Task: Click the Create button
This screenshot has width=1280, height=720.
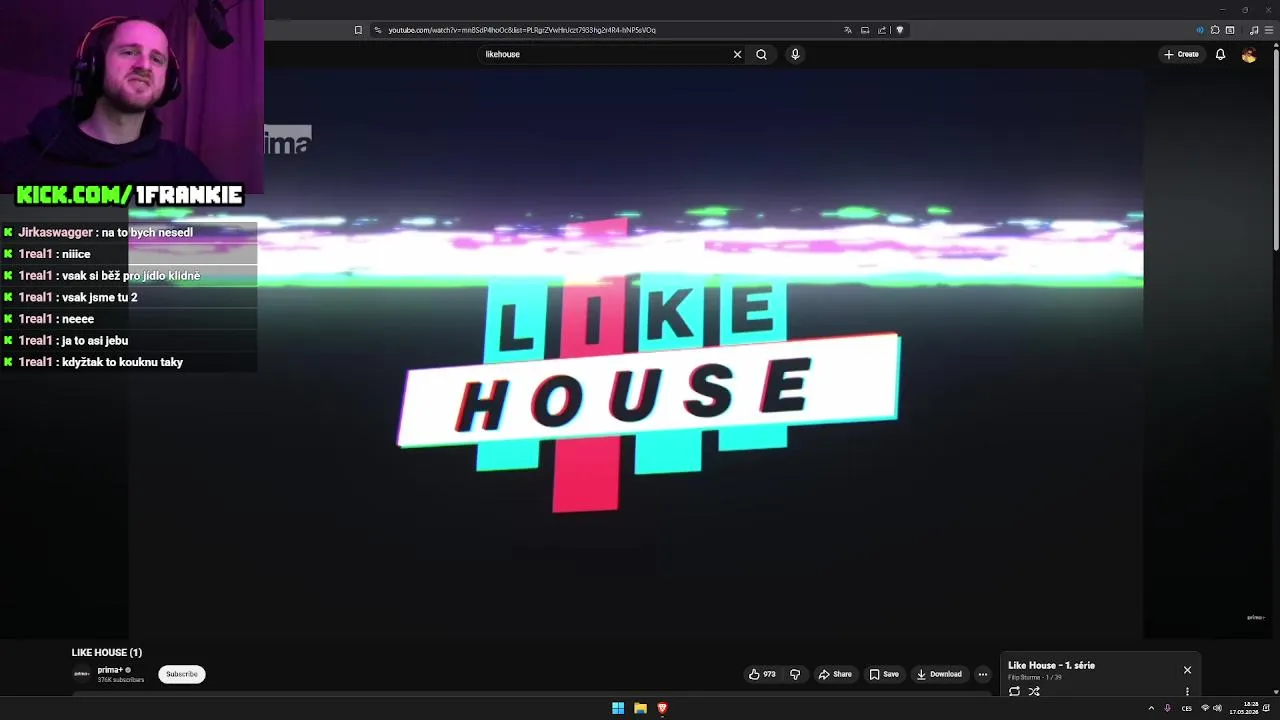Action: (x=1181, y=55)
